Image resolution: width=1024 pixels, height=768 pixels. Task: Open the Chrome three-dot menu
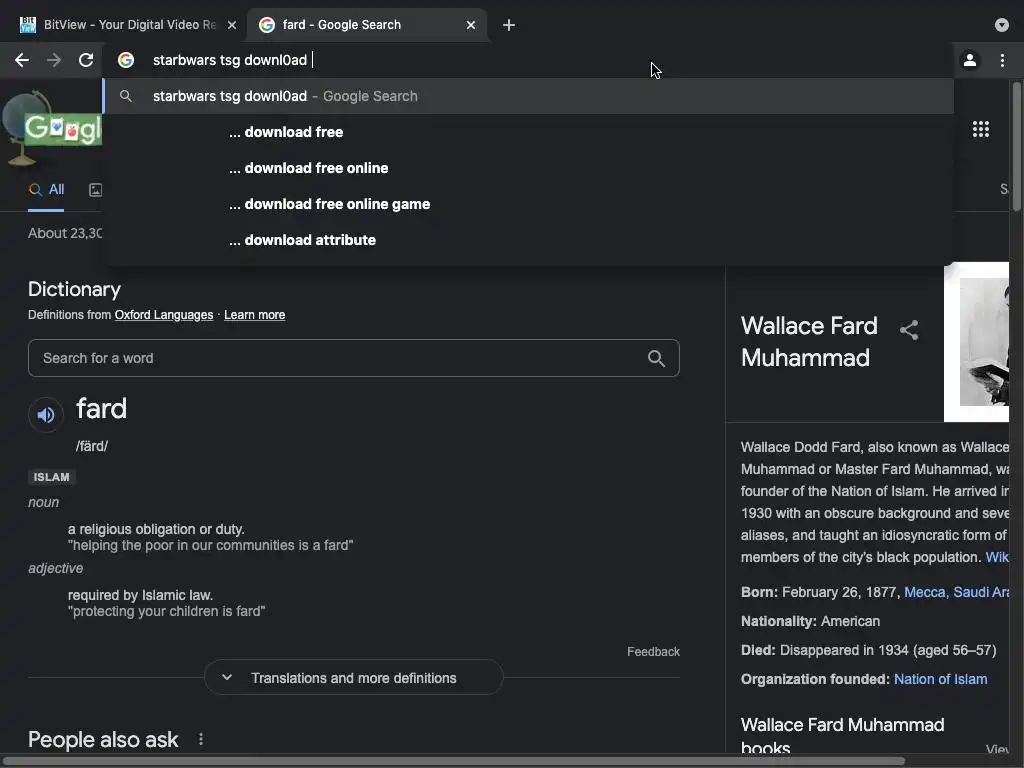click(1002, 60)
